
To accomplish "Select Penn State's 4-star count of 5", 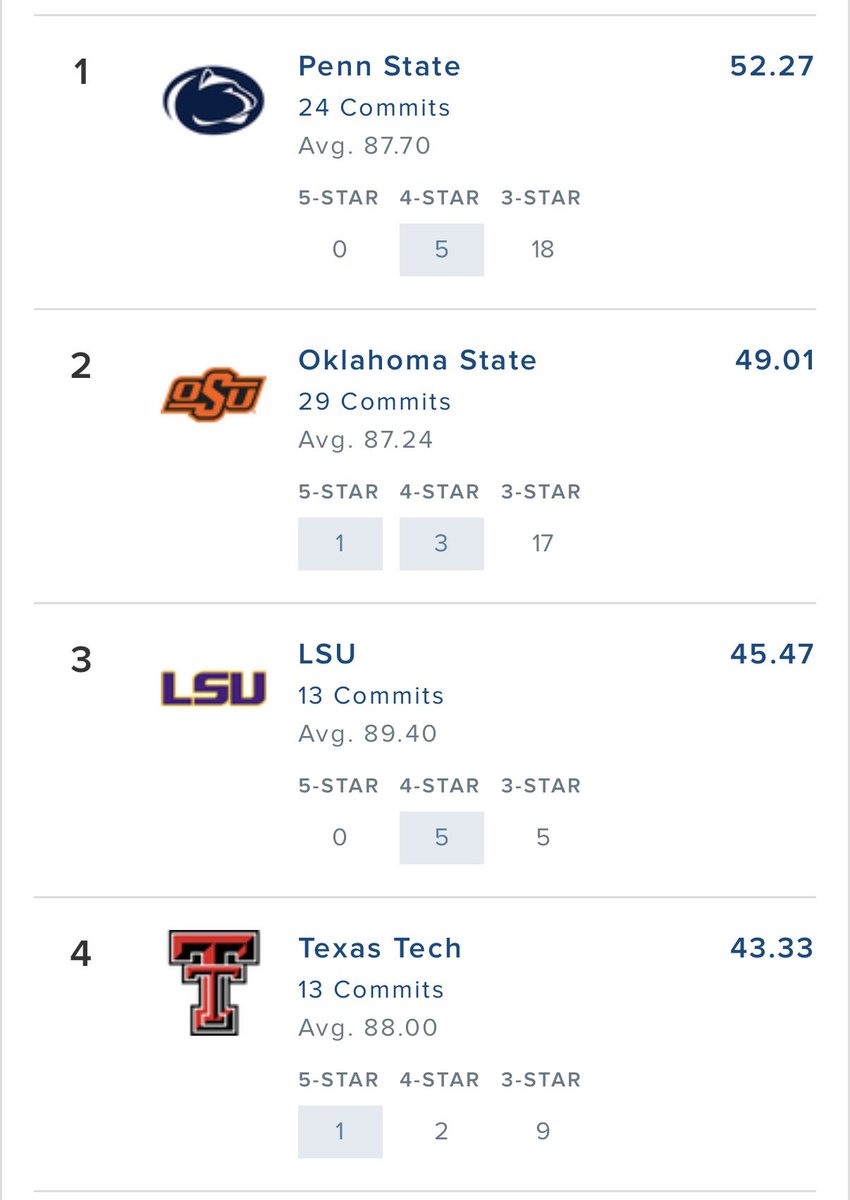I will [x=441, y=249].
